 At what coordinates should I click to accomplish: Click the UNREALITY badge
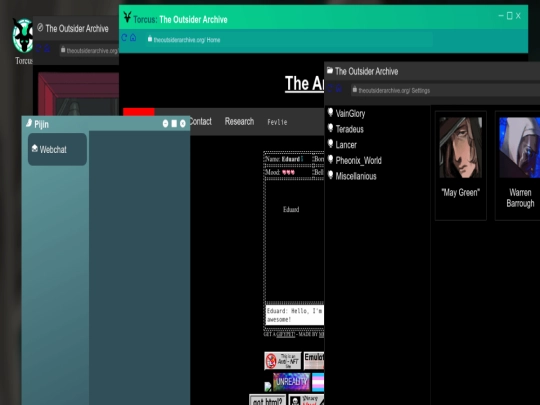click(291, 382)
